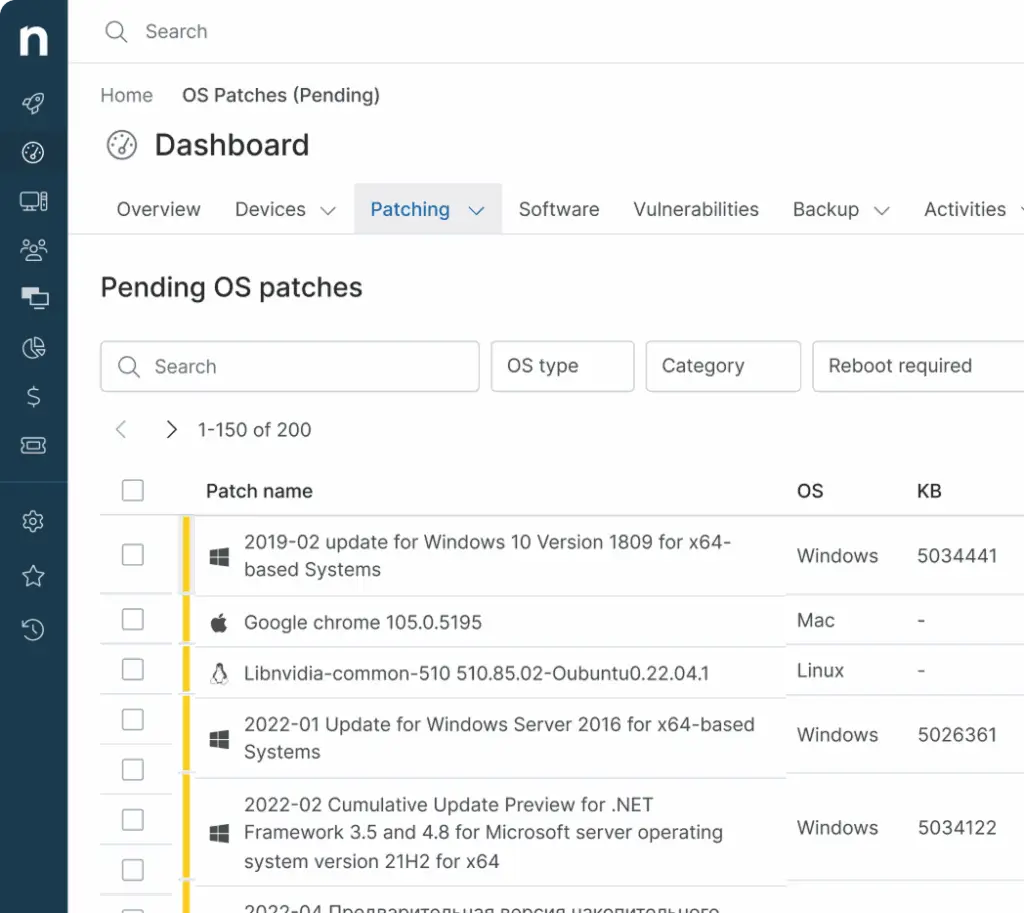Click the magnifier icon in patch search field

[x=129, y=366]
